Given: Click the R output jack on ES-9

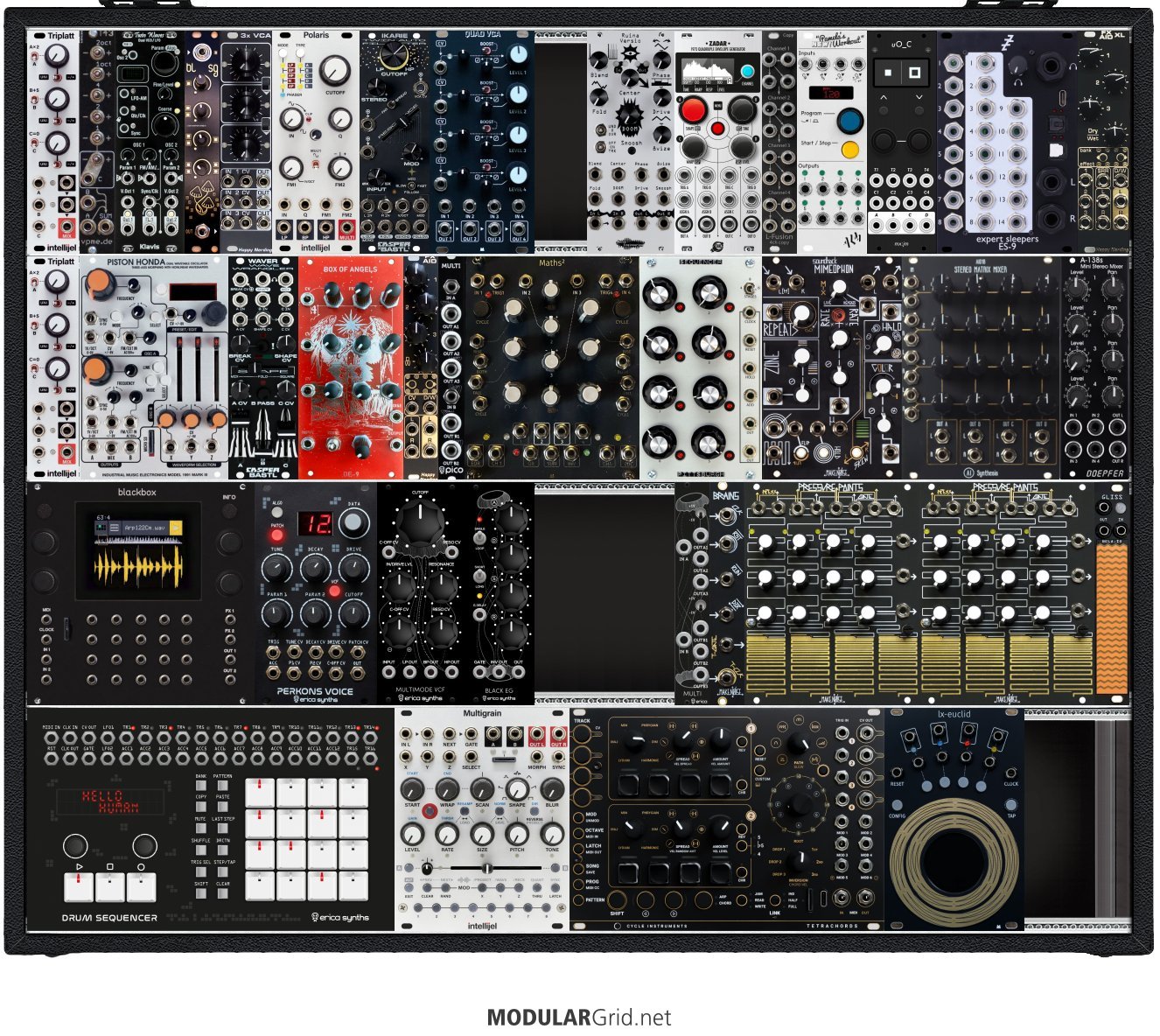Looking at the screenshot, I should coord(1052,220).
